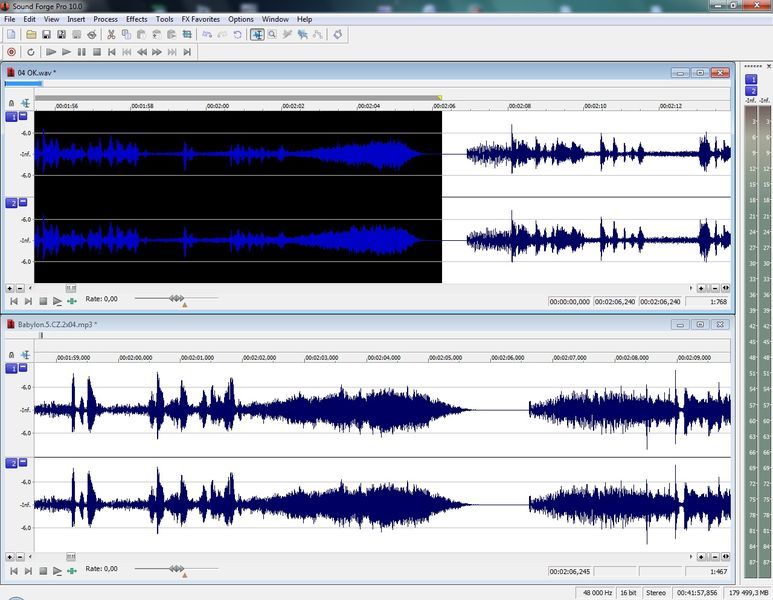Click the selection end field 00:02:06,240

click(x=615, y=302)
